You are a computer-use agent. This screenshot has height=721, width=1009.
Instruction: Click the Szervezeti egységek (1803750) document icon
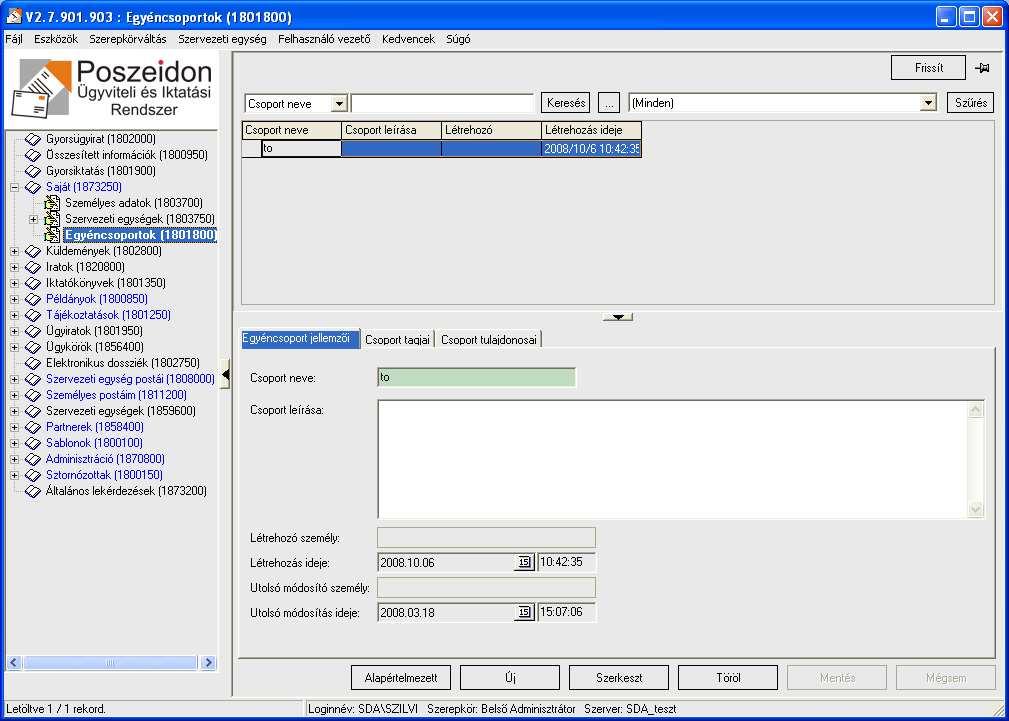[52, 220]
